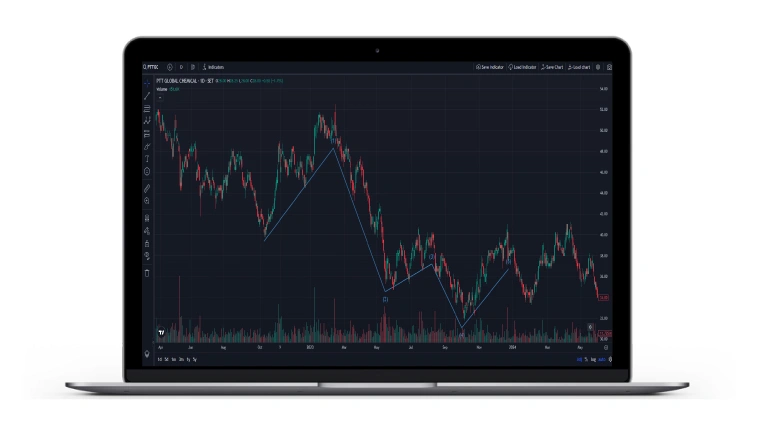758x435 pixels.
Task: Open the chart settings gear icon
Action: [598, 67]
